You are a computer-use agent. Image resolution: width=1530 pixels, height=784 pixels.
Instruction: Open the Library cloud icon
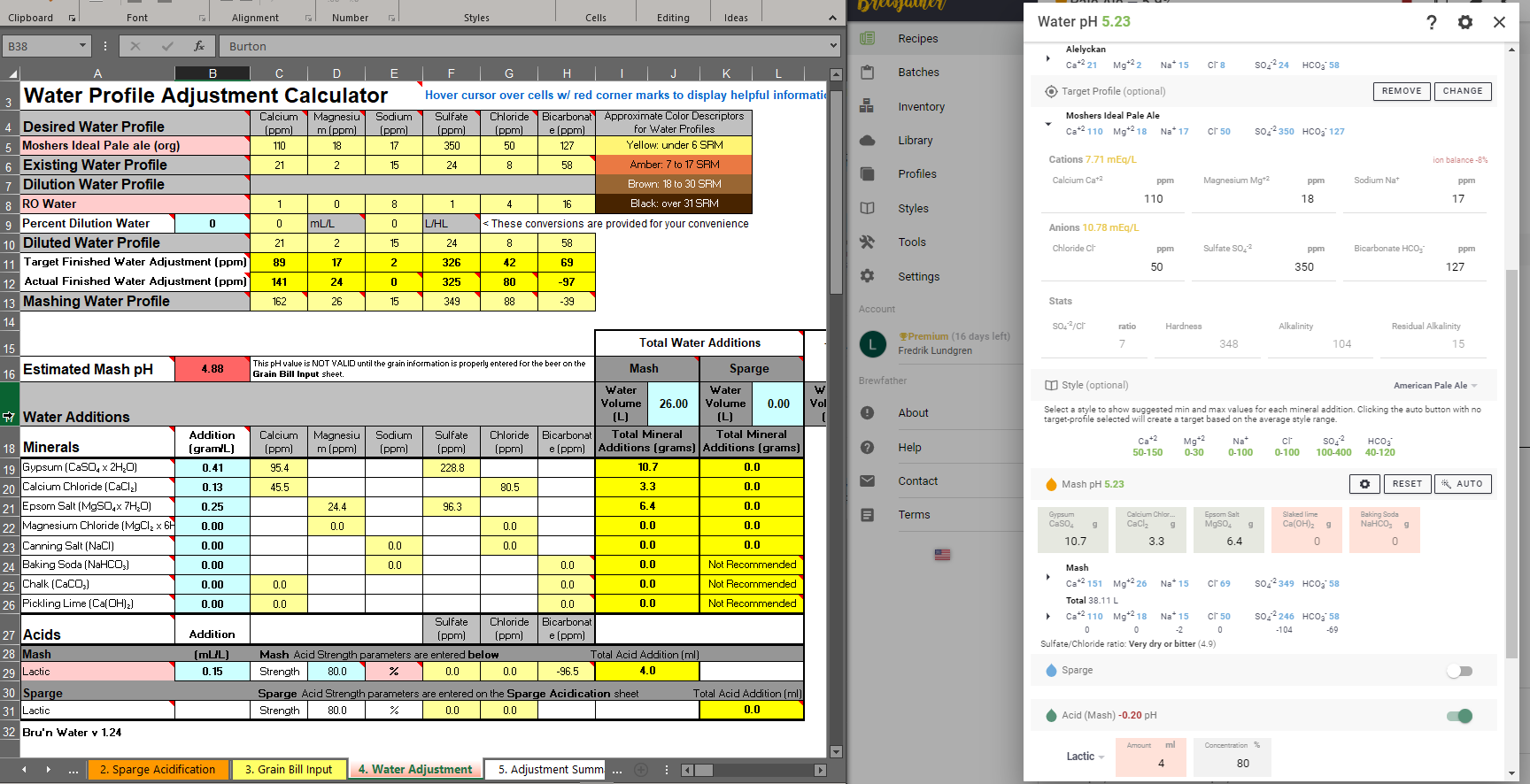coord(867,140)
